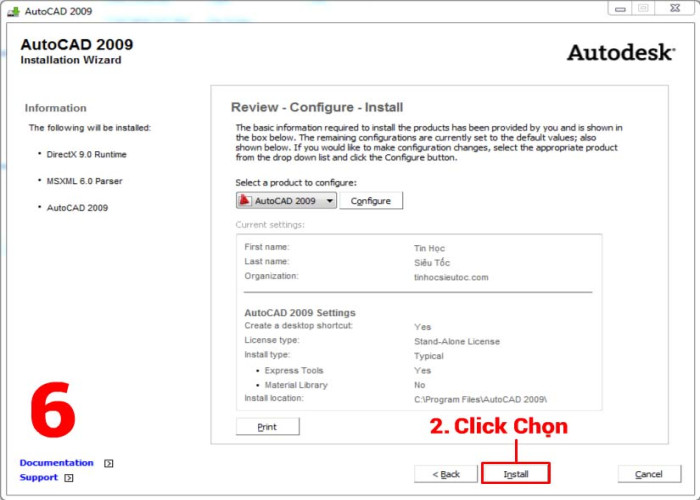The image size is (700, 500).
Task: Open the AutoCAD 2009 product dropdown
Action: (x=286, y=201)
